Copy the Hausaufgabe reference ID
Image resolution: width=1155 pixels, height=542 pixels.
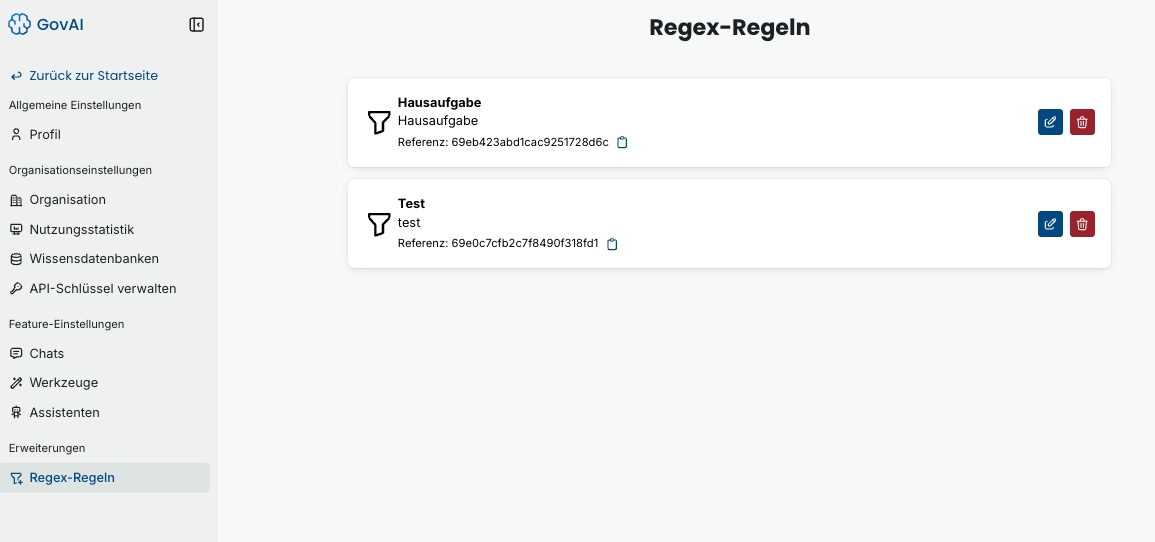pyautogui.click(x=622, y=142)
